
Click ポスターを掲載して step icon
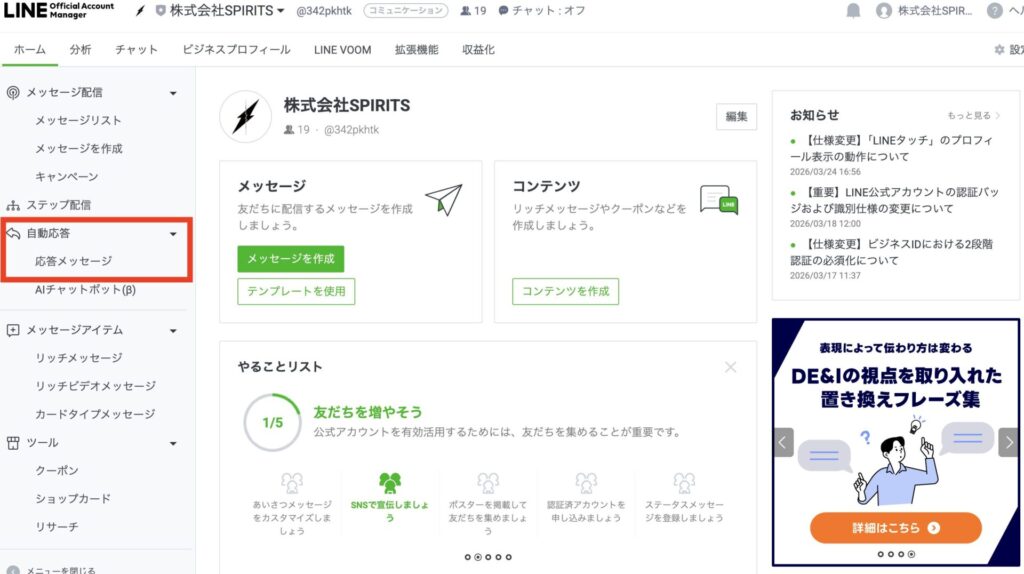click(x=488, y=483)
